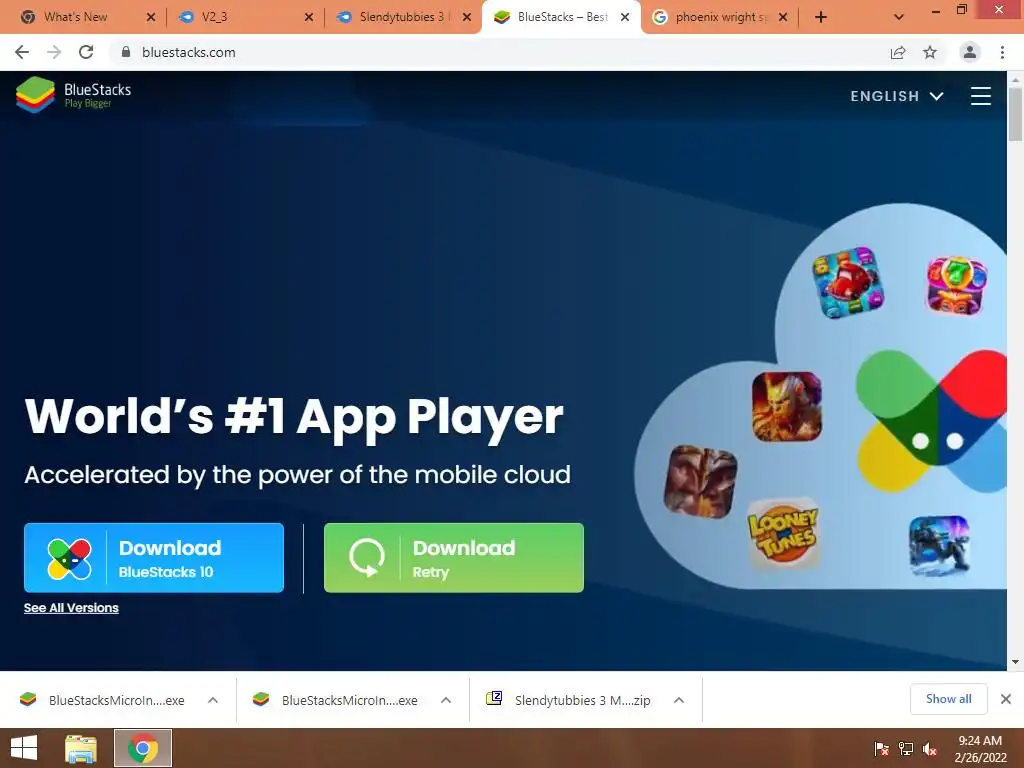1024x768 pixels.
Task: Click Show all downloads button
Action: (948, 699)
